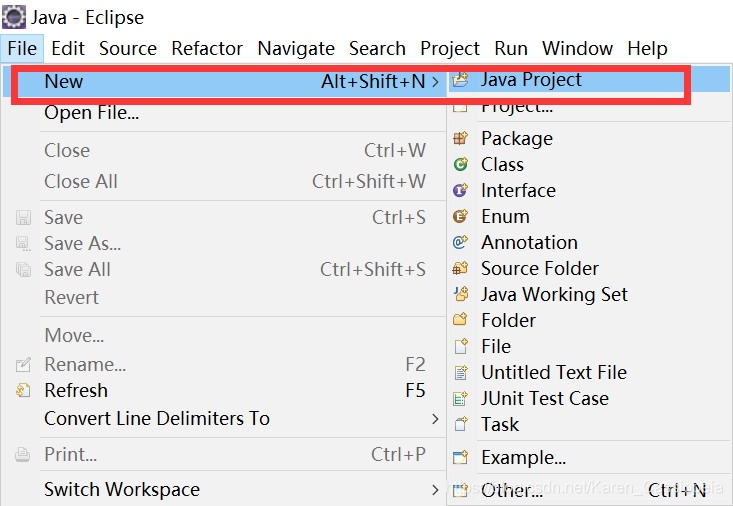
Task: Click the Close All menu entry
Action: point(225,181)
